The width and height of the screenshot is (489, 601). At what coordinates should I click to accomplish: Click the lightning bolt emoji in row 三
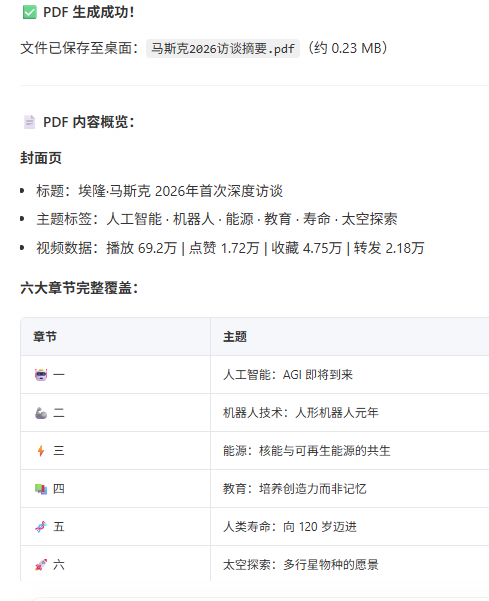pos(41,451)
